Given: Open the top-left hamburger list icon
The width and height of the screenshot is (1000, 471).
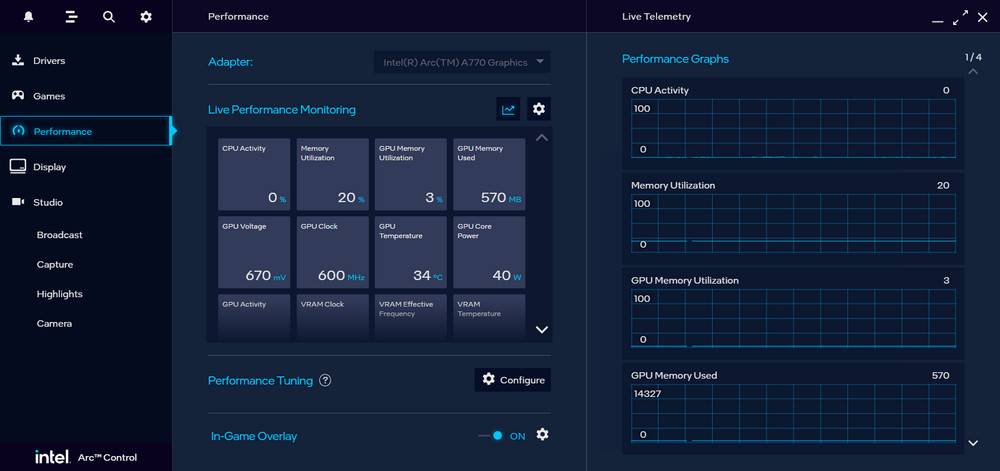Looking at the screenshot, I should coord(70,17).
